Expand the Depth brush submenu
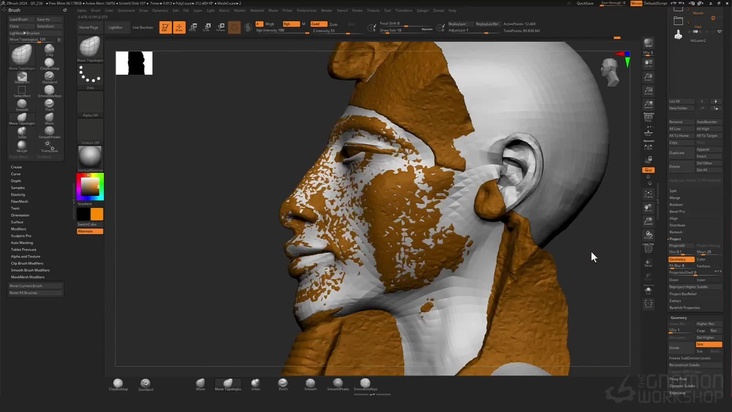The width and height of the screenshot is (732, 412). pyautogui.click(x=16, y=181)
